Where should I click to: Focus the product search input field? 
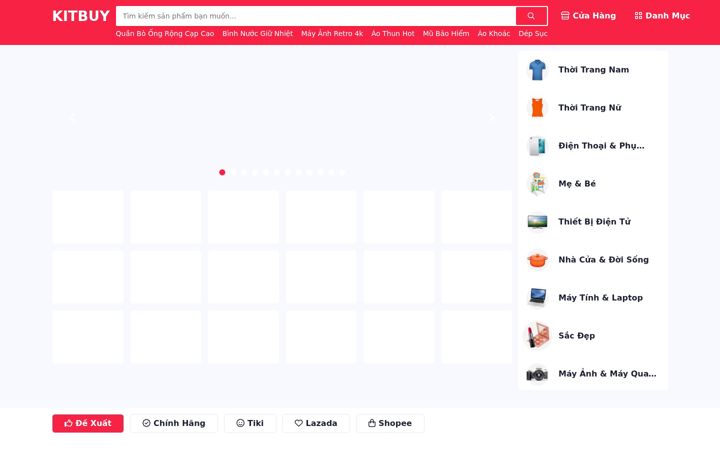(x=316, y=16)
